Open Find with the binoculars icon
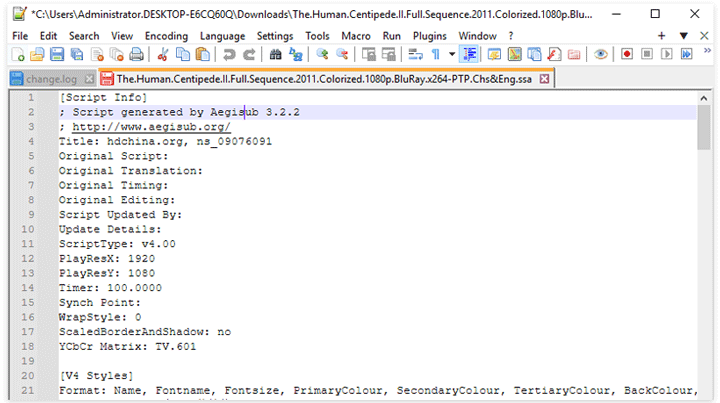This screenshot has width=720, height=403. tap(276, 55)
